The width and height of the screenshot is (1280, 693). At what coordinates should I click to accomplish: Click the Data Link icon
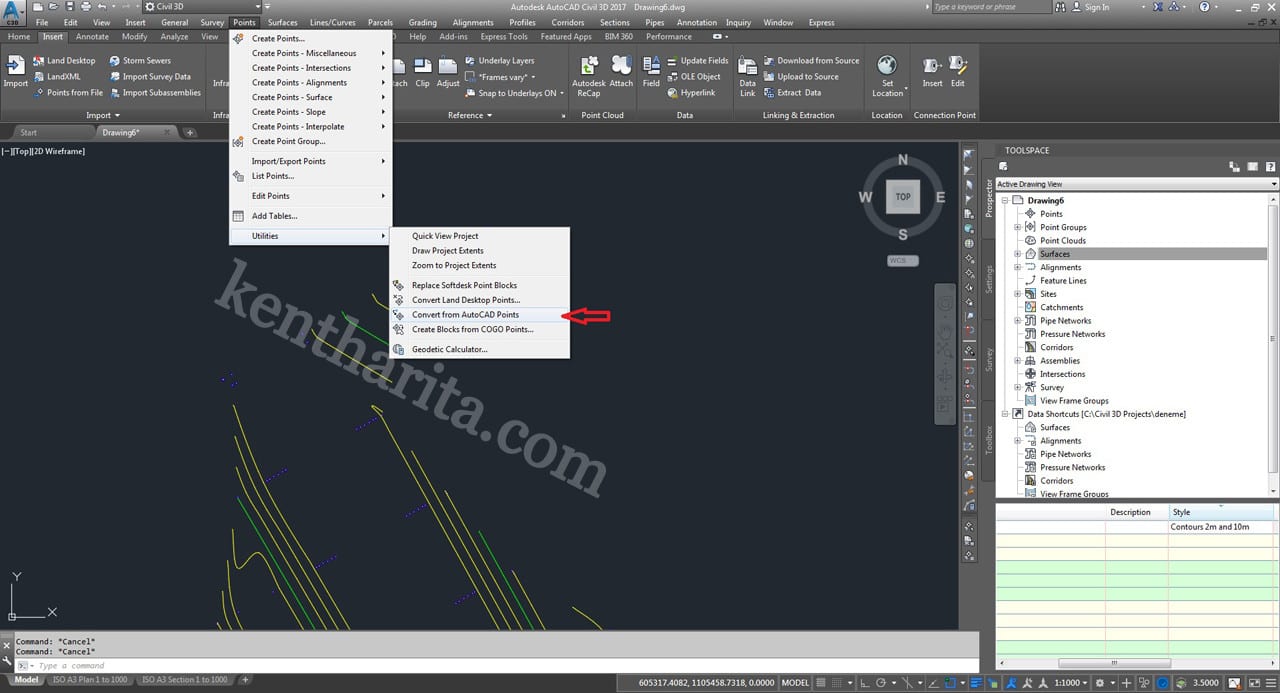pos(747,72)
